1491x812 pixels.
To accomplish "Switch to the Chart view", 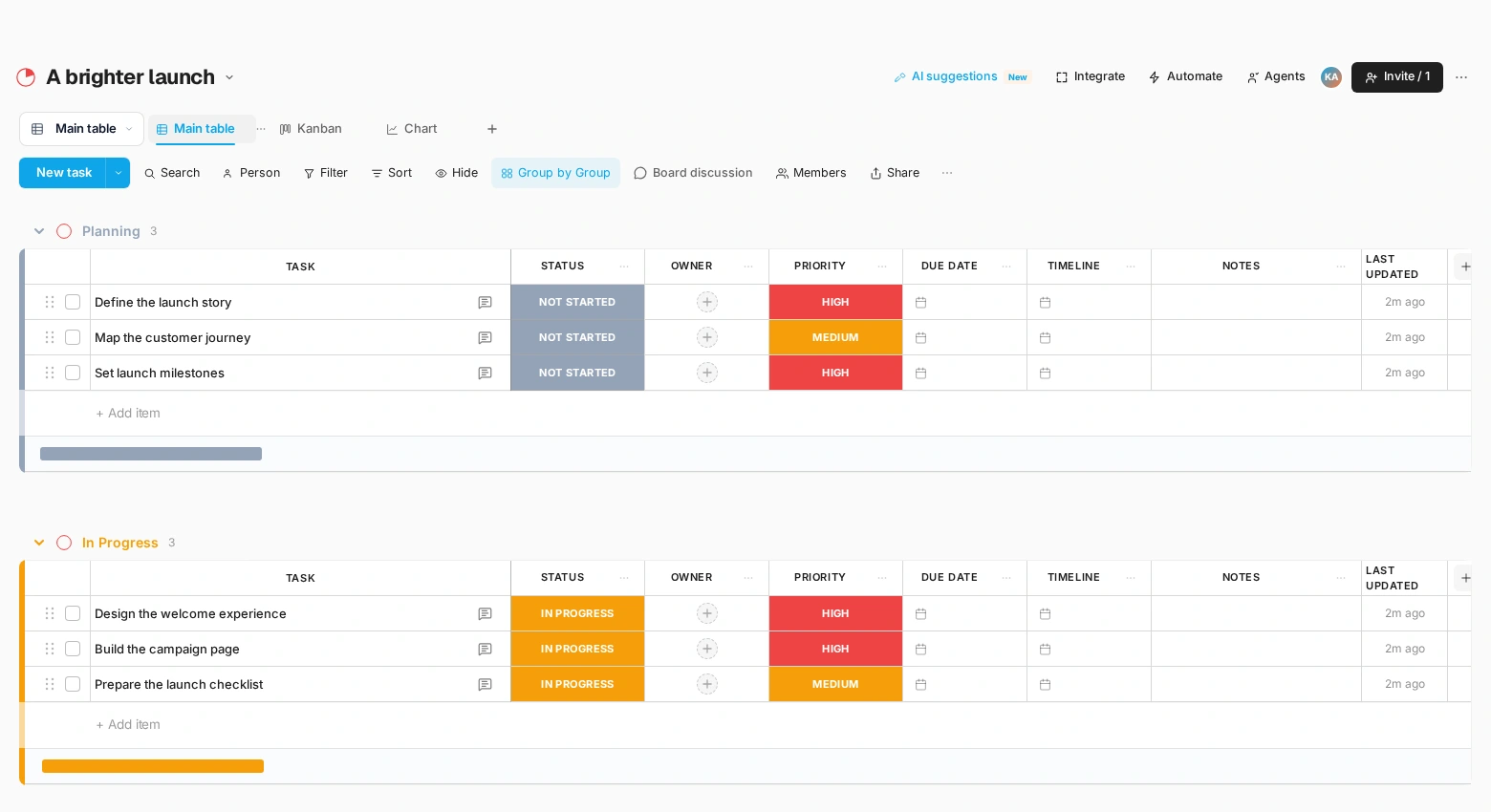I will [x=412, y=129].
